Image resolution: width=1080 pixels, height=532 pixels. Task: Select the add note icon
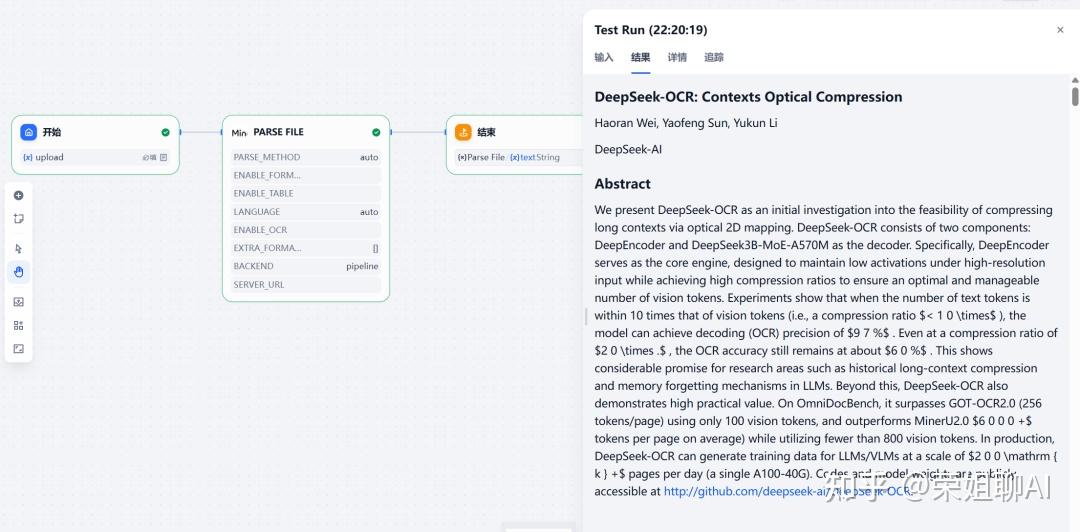click(x=19, y=218)
